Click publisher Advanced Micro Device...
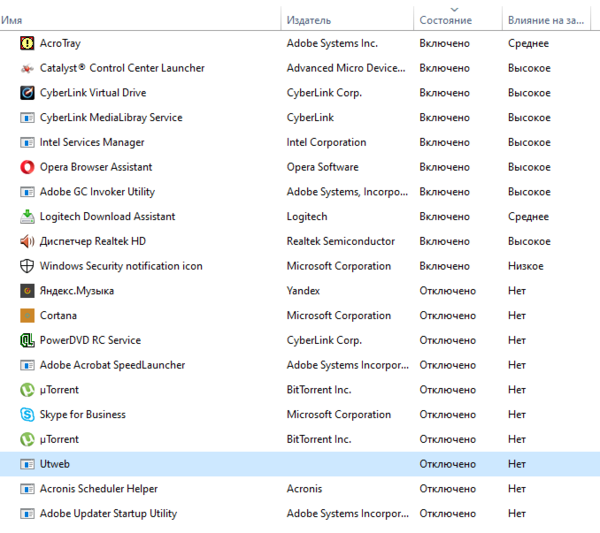 346,68
